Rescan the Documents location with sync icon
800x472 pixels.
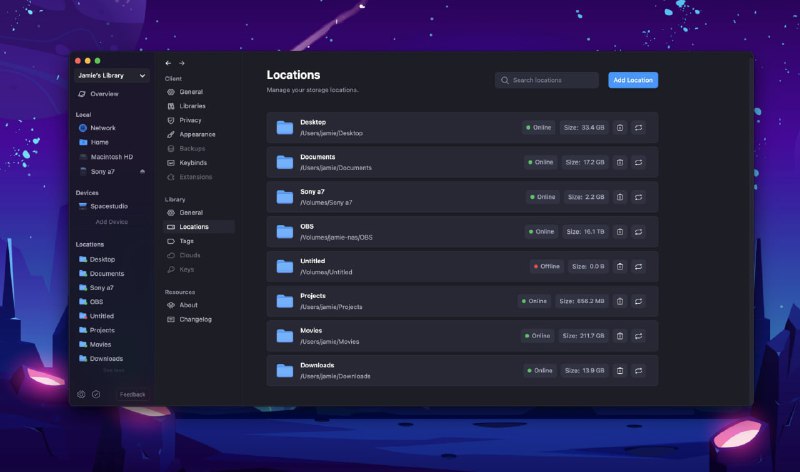pyautogui.click(x=639, y=162)
